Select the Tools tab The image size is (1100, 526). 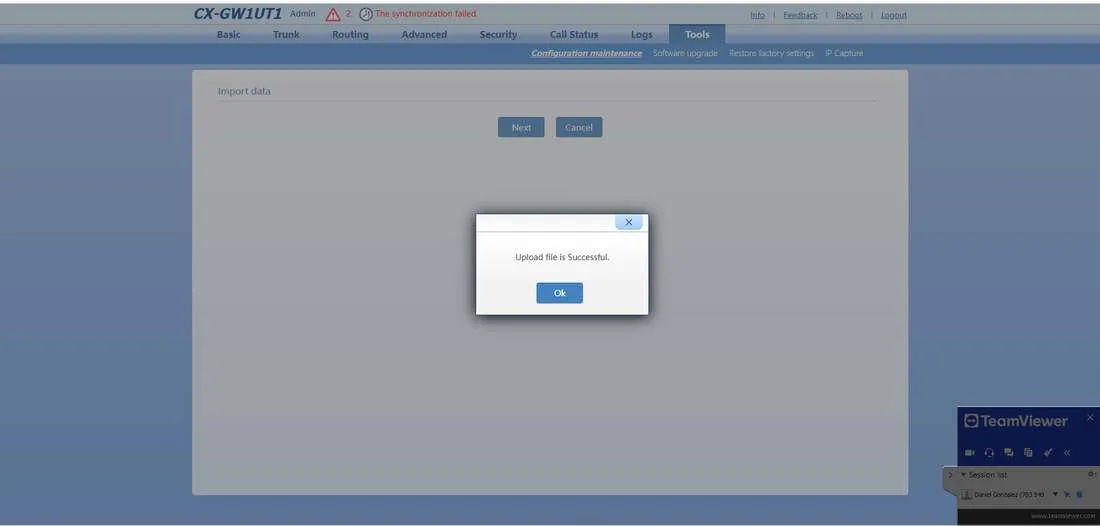[697, 34]
